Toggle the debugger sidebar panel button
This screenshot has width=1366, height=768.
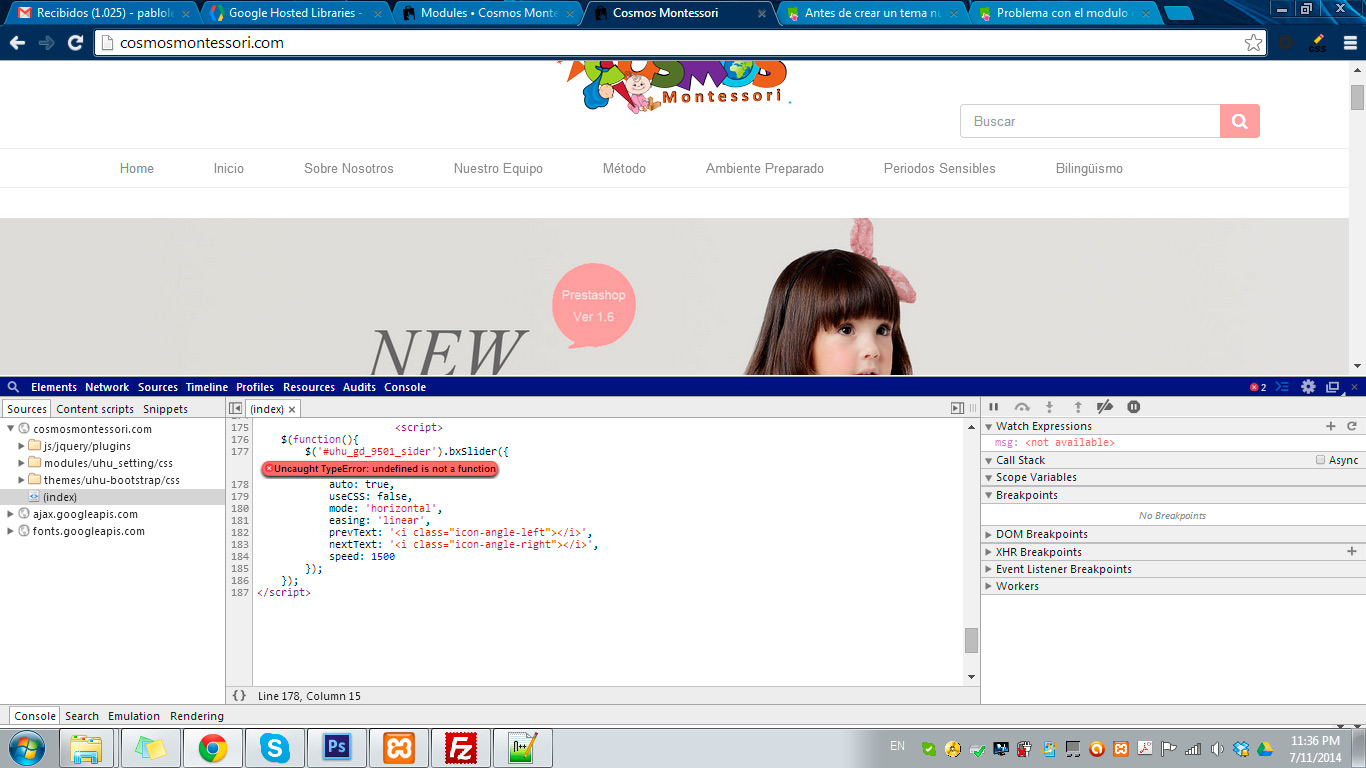click(x=957, y=408)
